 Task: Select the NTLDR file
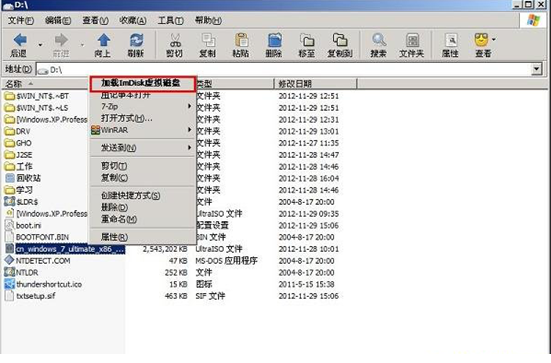tap(21, 272)
